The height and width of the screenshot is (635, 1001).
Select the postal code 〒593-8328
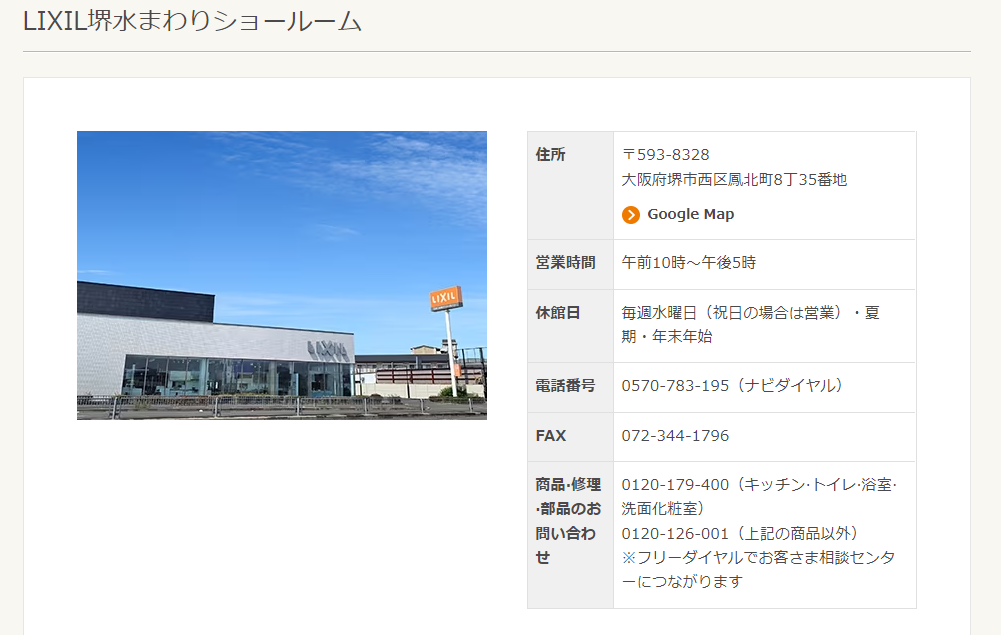click(666, 155)
